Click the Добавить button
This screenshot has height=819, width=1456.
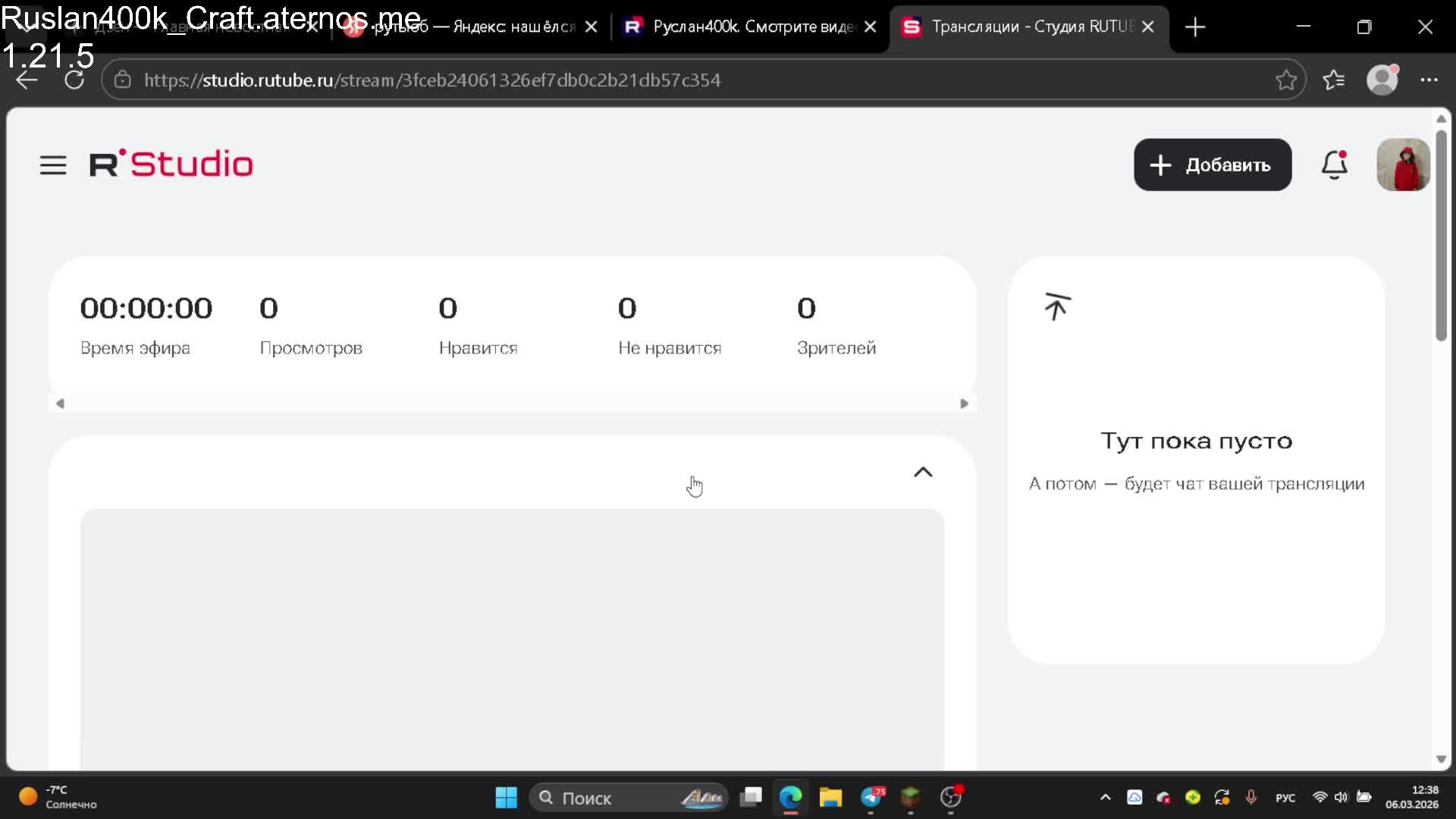tap(1212, 165)
